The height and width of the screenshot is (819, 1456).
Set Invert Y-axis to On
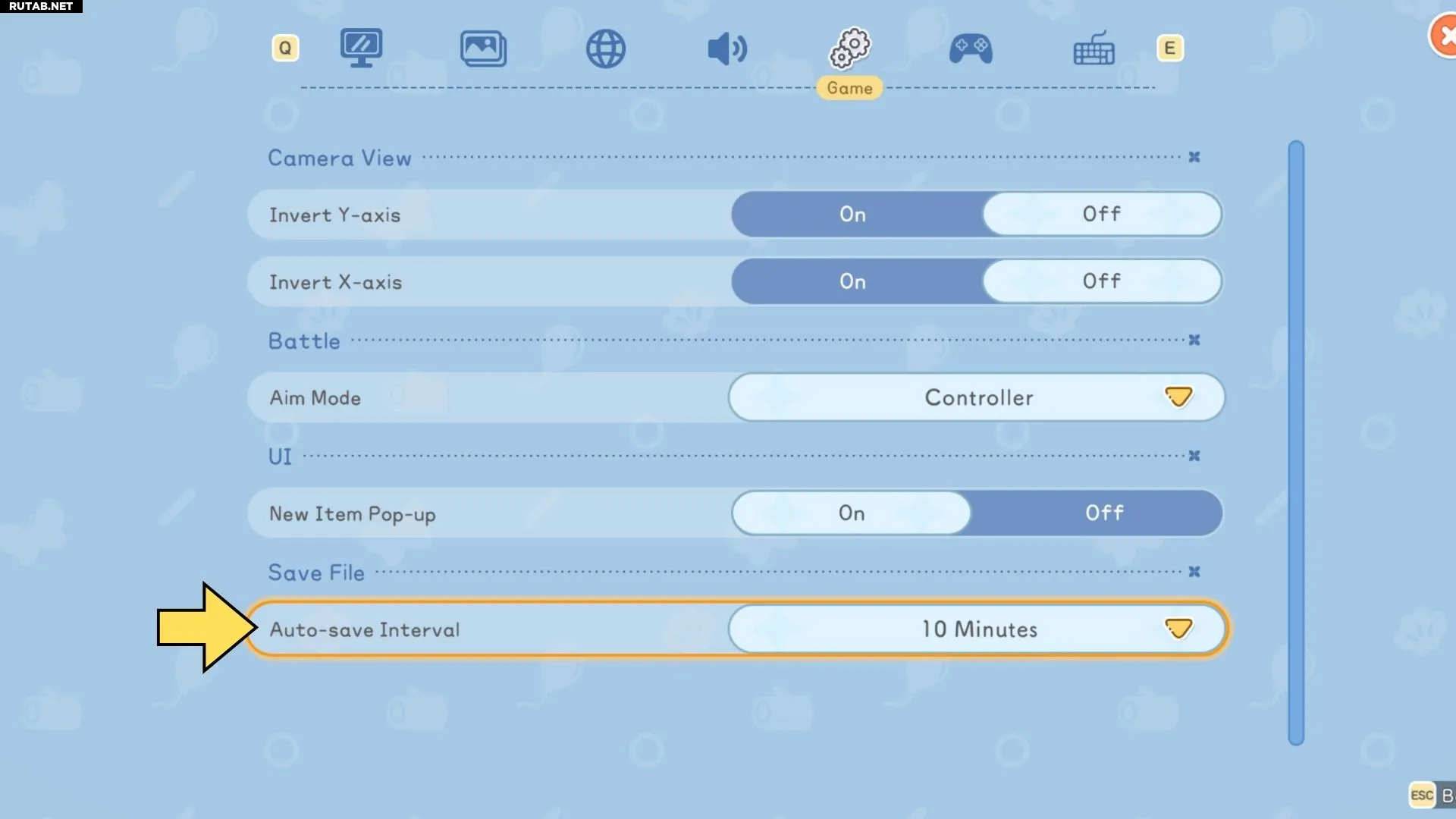[853, 215]
